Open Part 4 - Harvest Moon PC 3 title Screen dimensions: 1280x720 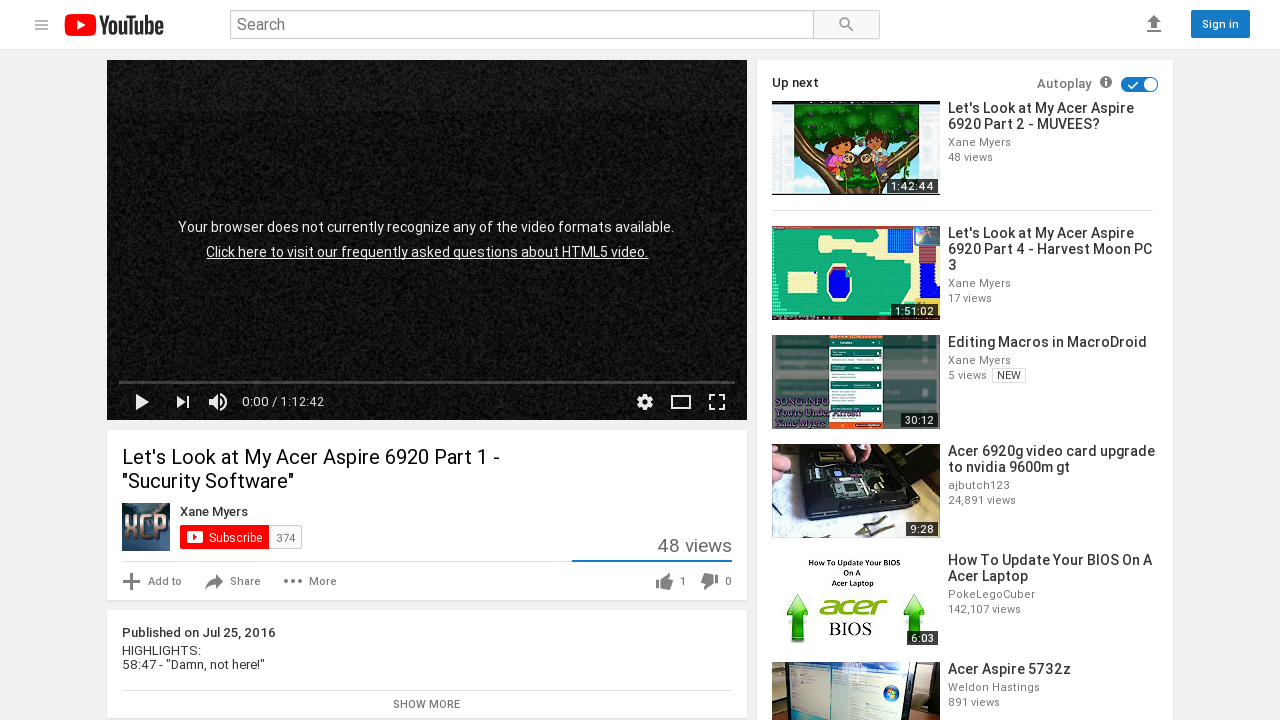[1050, 249]
